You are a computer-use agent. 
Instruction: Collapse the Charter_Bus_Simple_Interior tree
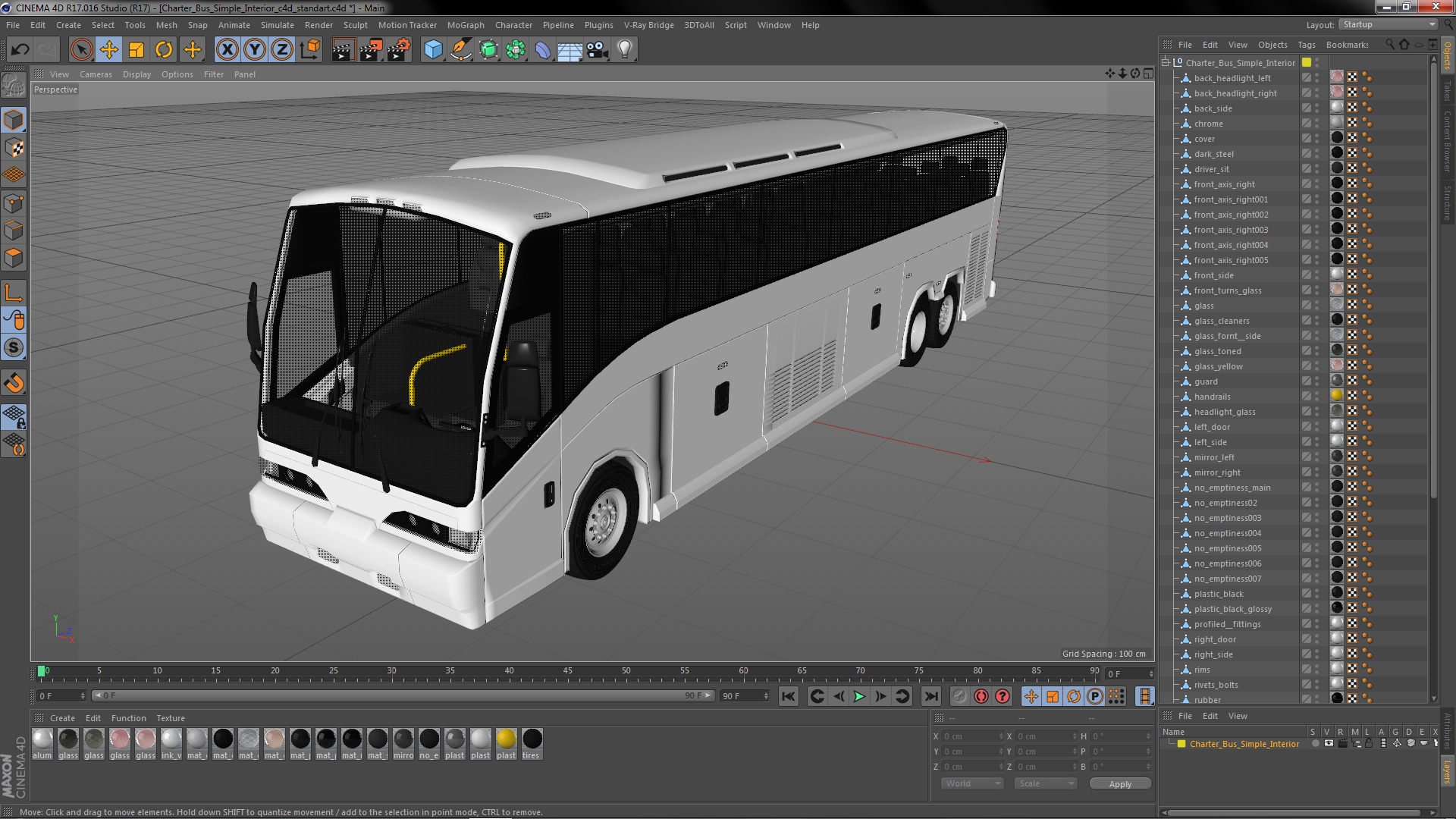(1166, 63)
